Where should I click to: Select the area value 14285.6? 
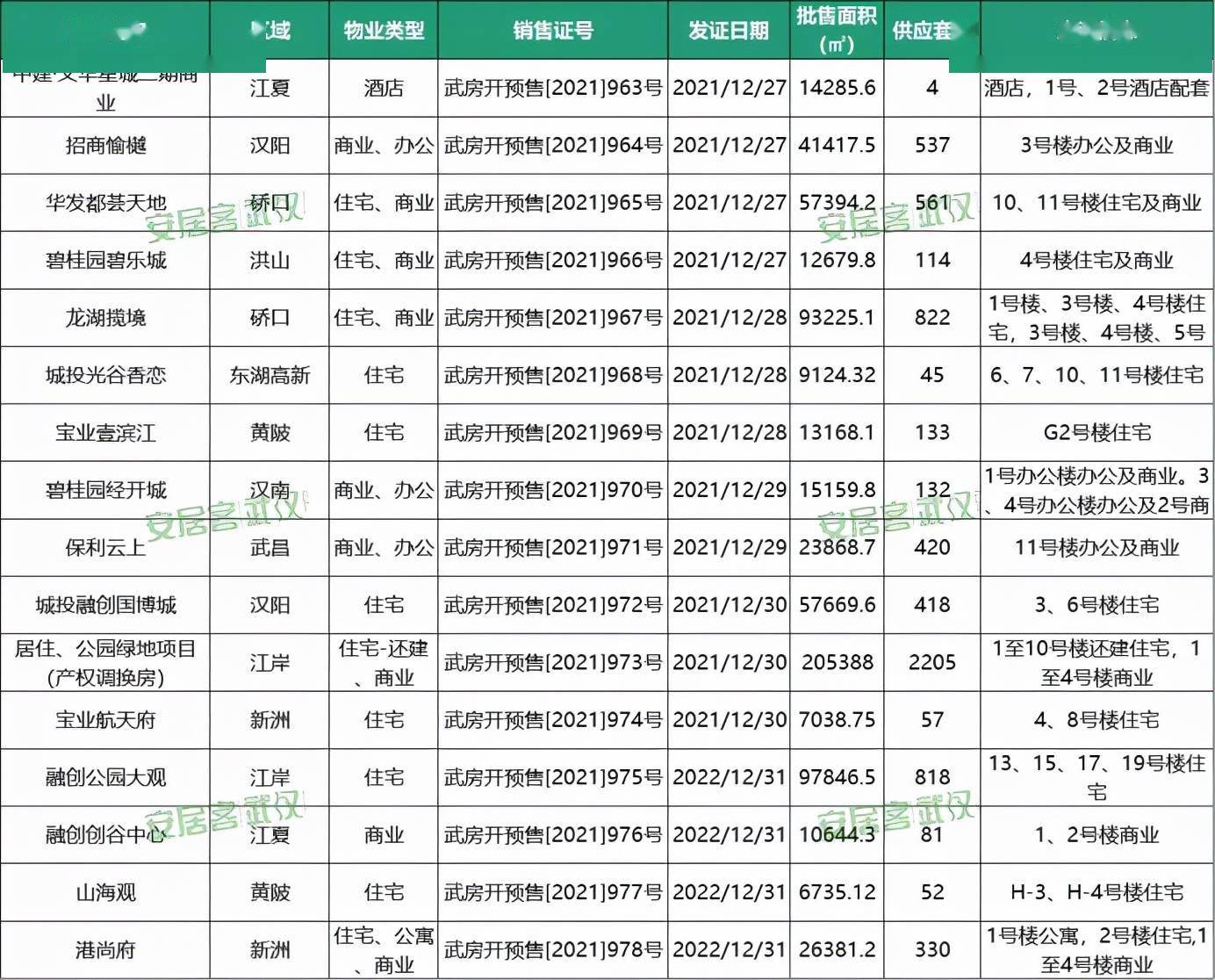(x=837, y=88)
